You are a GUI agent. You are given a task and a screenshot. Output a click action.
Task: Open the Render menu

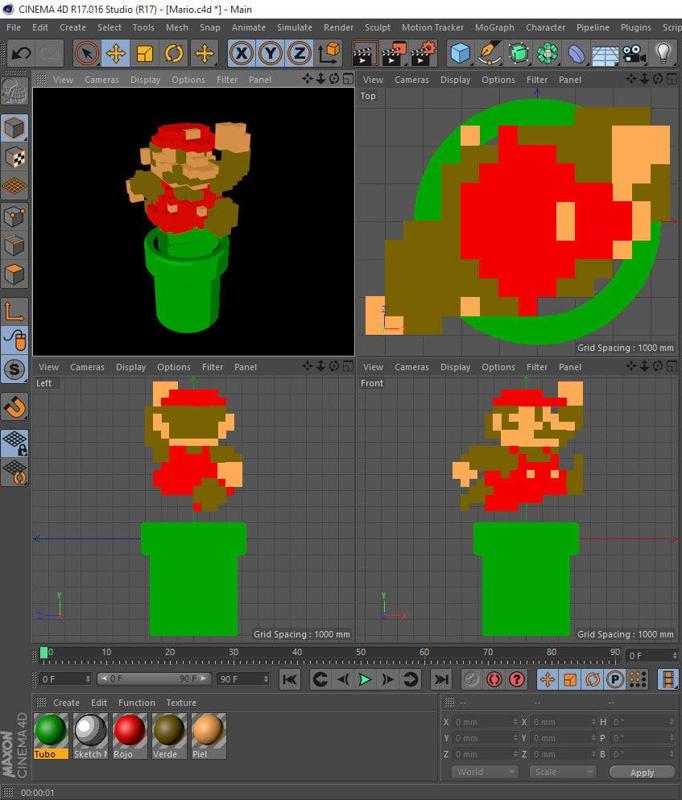[338, 28]
